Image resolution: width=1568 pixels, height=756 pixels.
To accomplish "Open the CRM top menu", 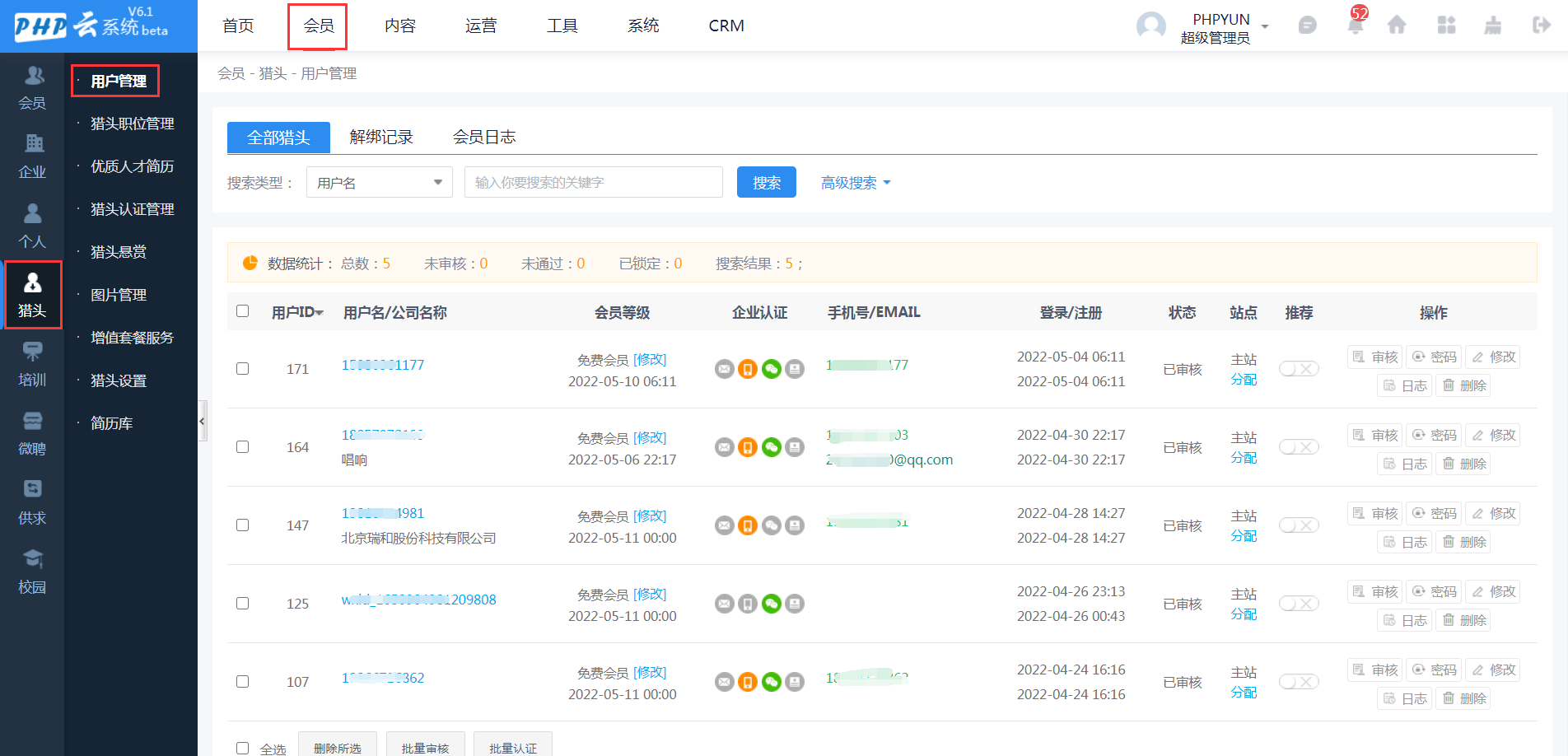I will tap(726, 26).
